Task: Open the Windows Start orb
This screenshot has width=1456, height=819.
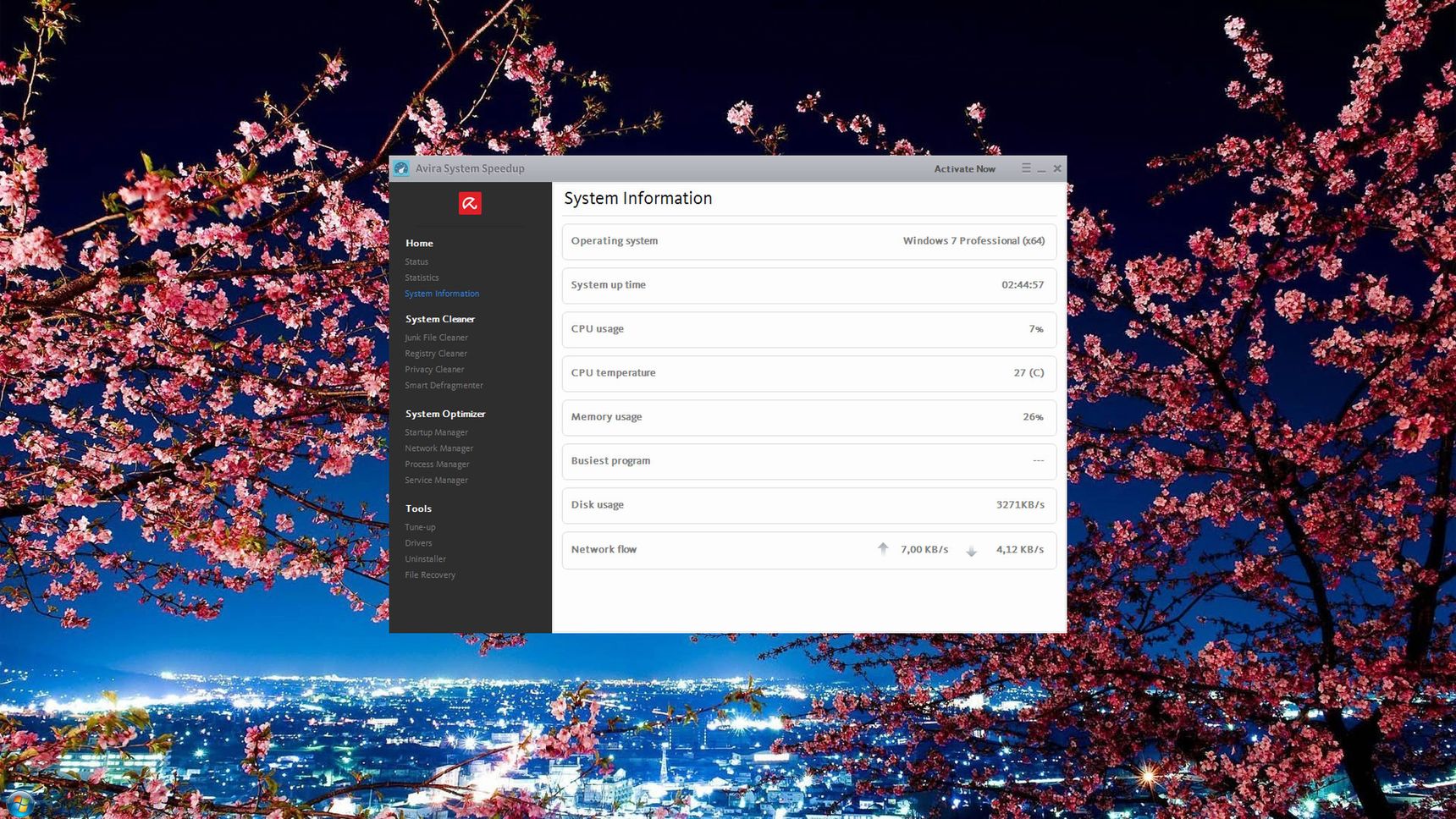Action: [19, 805]
